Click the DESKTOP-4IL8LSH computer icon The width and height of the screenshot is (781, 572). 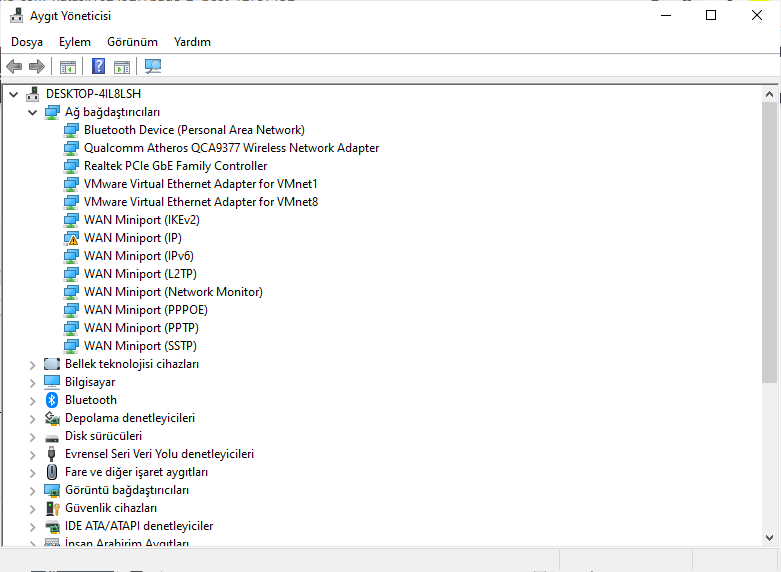tap(32, 94)
